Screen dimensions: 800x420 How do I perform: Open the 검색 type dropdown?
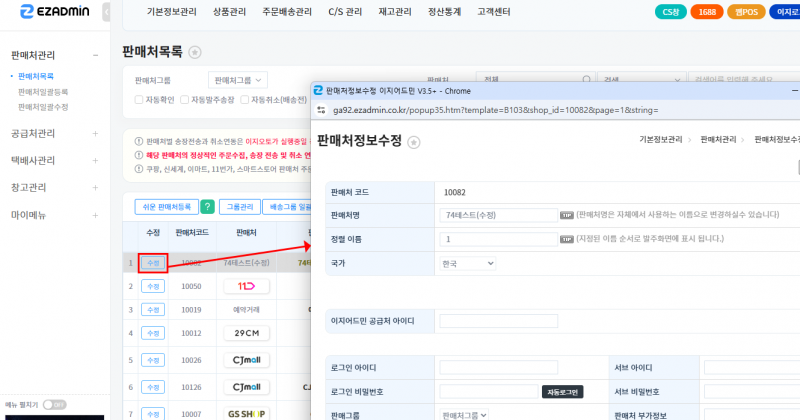coord(642,80)
